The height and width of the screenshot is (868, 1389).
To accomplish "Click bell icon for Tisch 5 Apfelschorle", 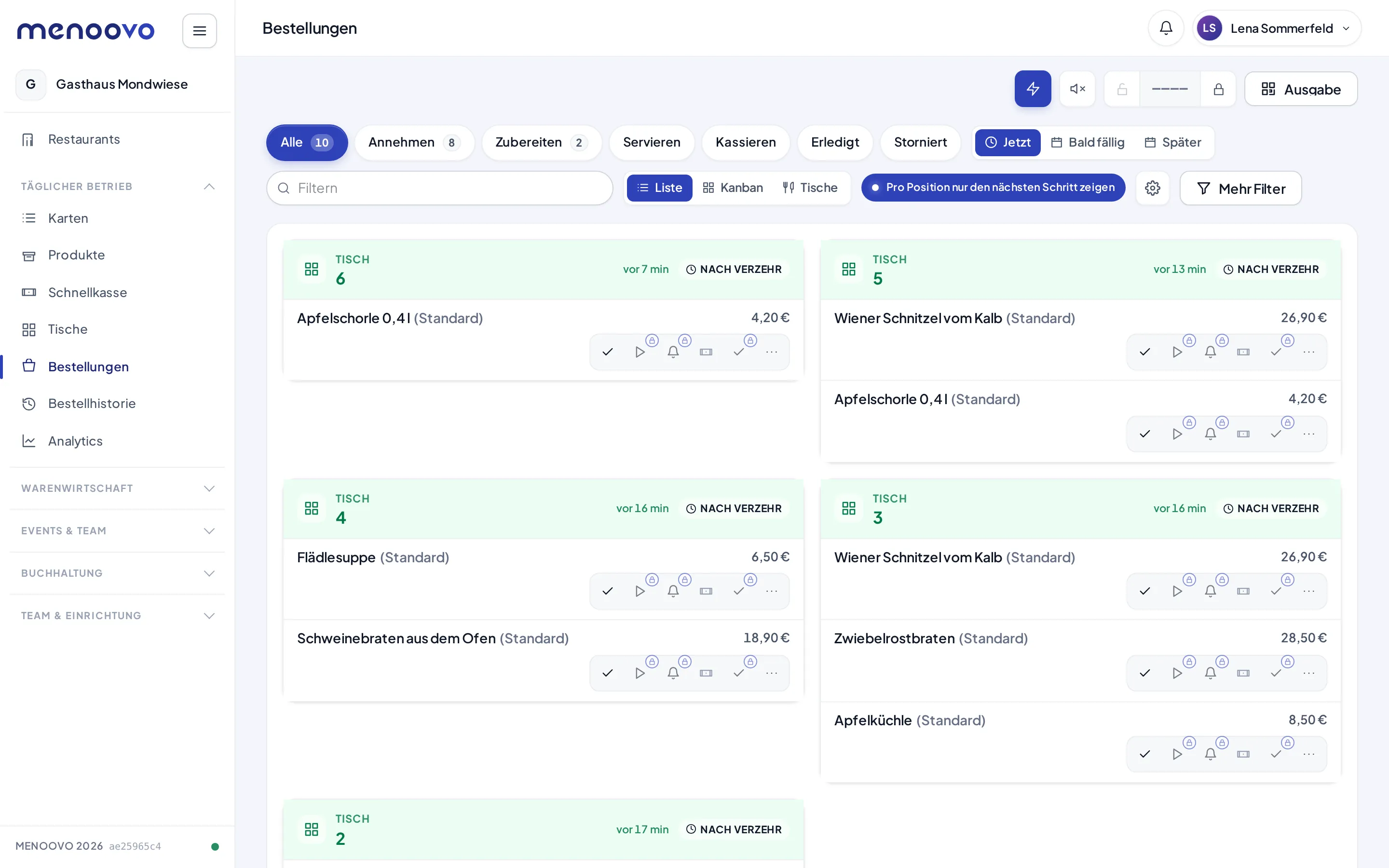I will click(1211, 434).
